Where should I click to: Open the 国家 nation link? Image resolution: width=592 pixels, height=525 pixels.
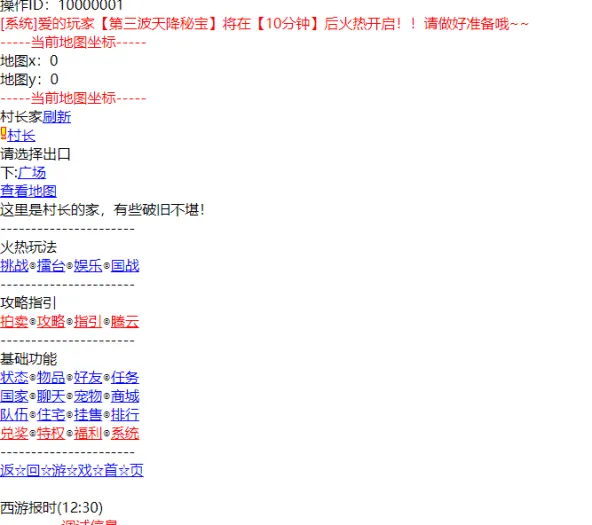tap(14, 396)
